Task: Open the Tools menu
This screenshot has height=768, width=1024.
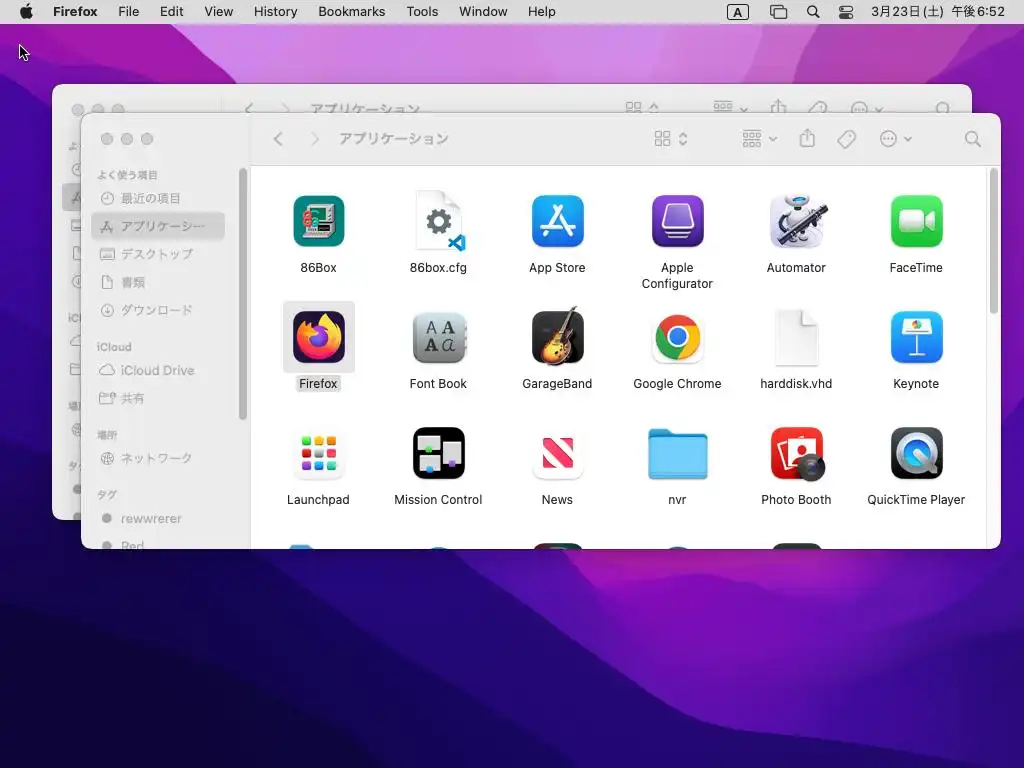Action: pyautogui.click(x=422, y=12)
